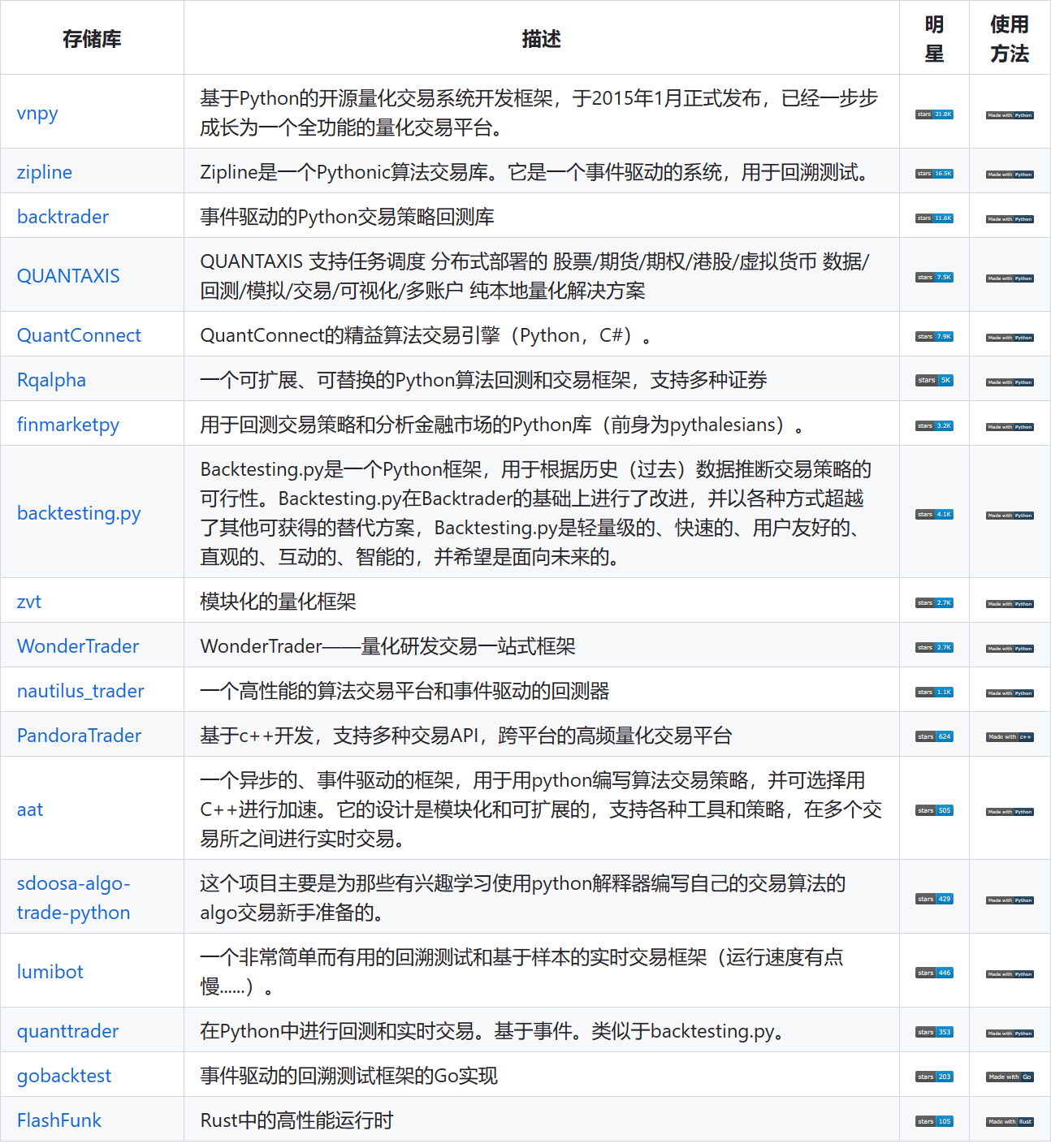
Task: Open the finmarketpy repository link
Action: (68, 424)
